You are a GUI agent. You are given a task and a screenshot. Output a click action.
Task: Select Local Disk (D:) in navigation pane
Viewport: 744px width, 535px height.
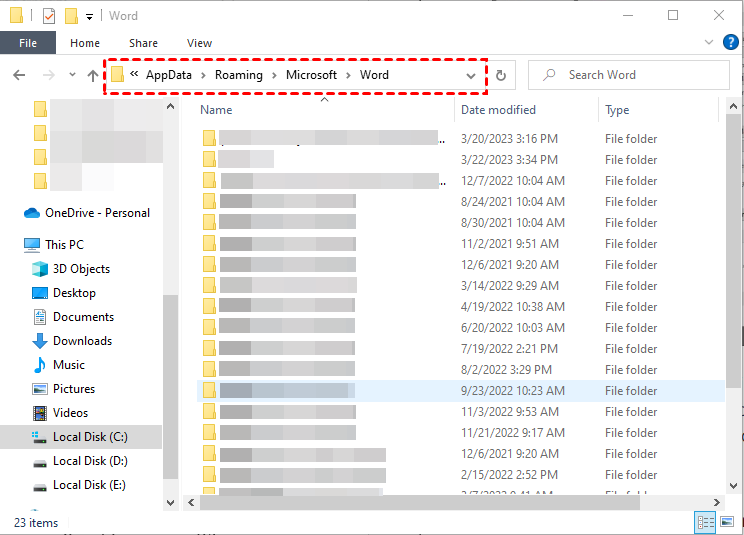click(80, 461)
